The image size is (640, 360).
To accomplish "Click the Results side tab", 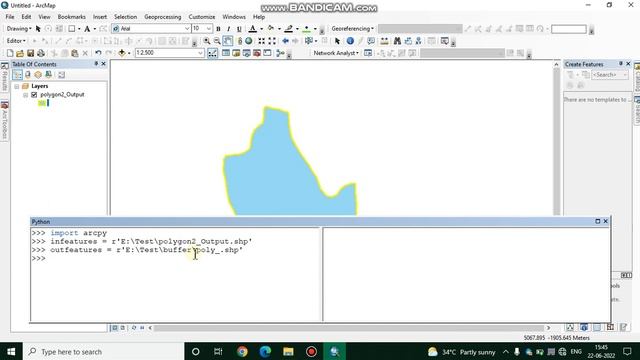I will [4, 78].
